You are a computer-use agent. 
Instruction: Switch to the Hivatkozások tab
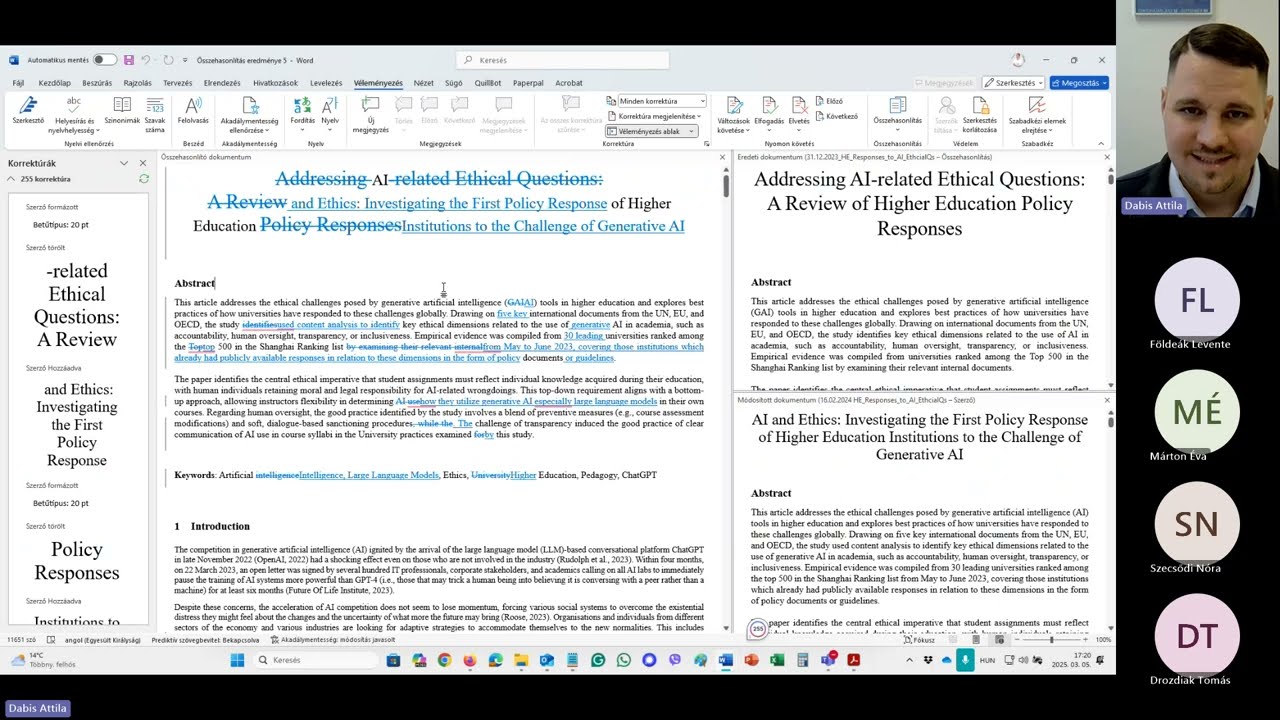point(275,83)
